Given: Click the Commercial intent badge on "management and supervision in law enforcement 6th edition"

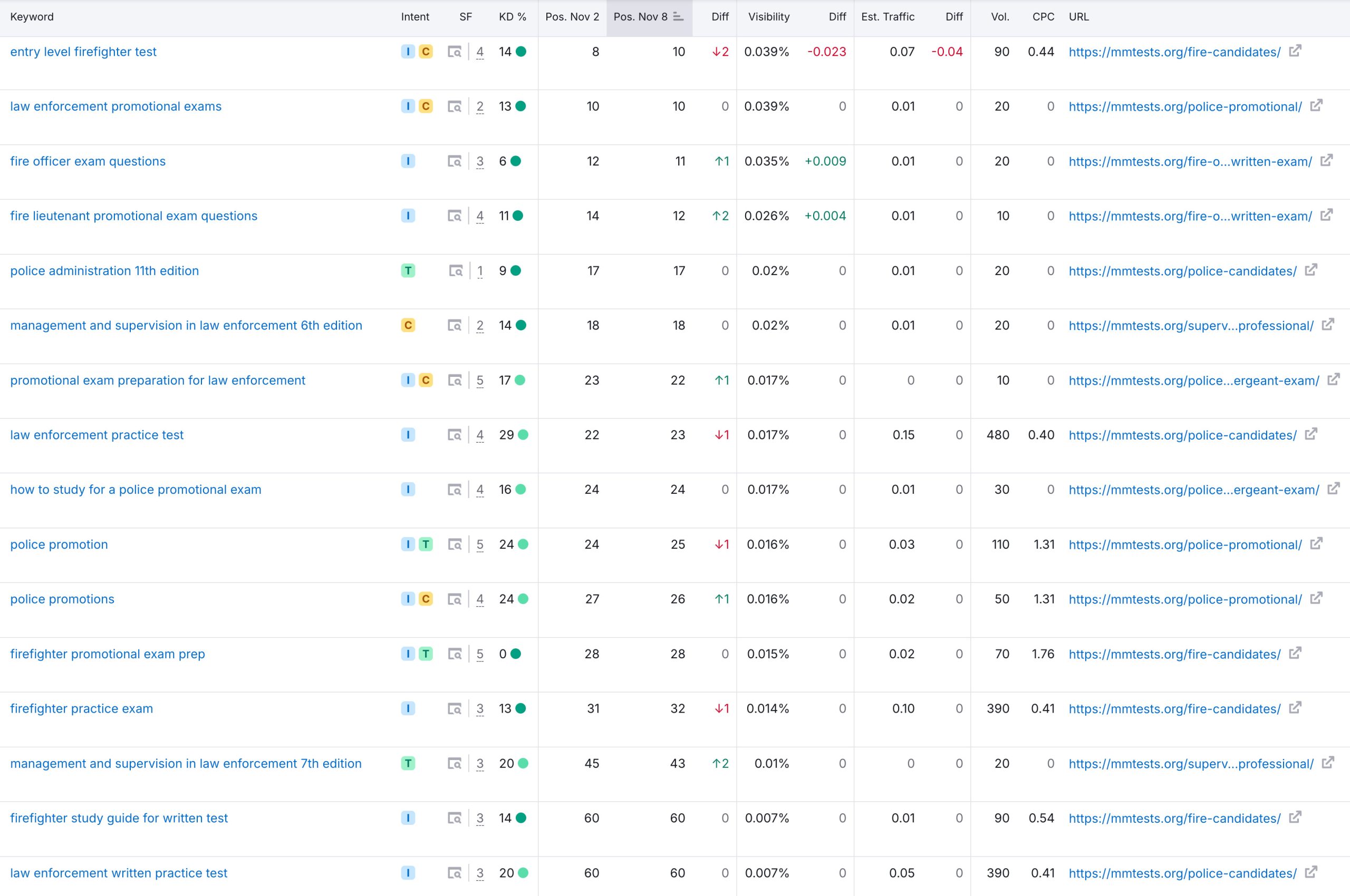Looking at the screenshot, I should coord(407,325).
